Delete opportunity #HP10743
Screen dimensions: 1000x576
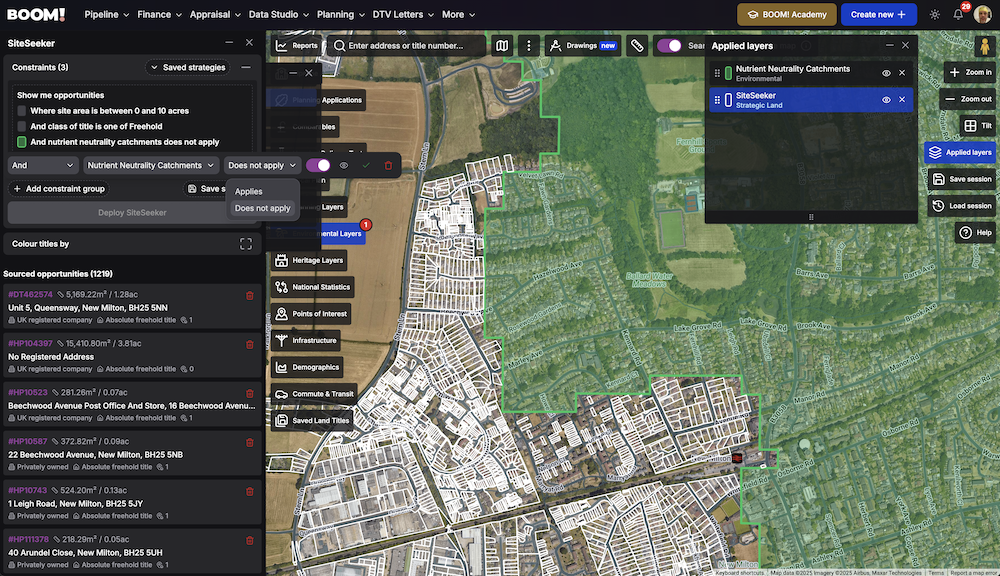tap(249, 492)
